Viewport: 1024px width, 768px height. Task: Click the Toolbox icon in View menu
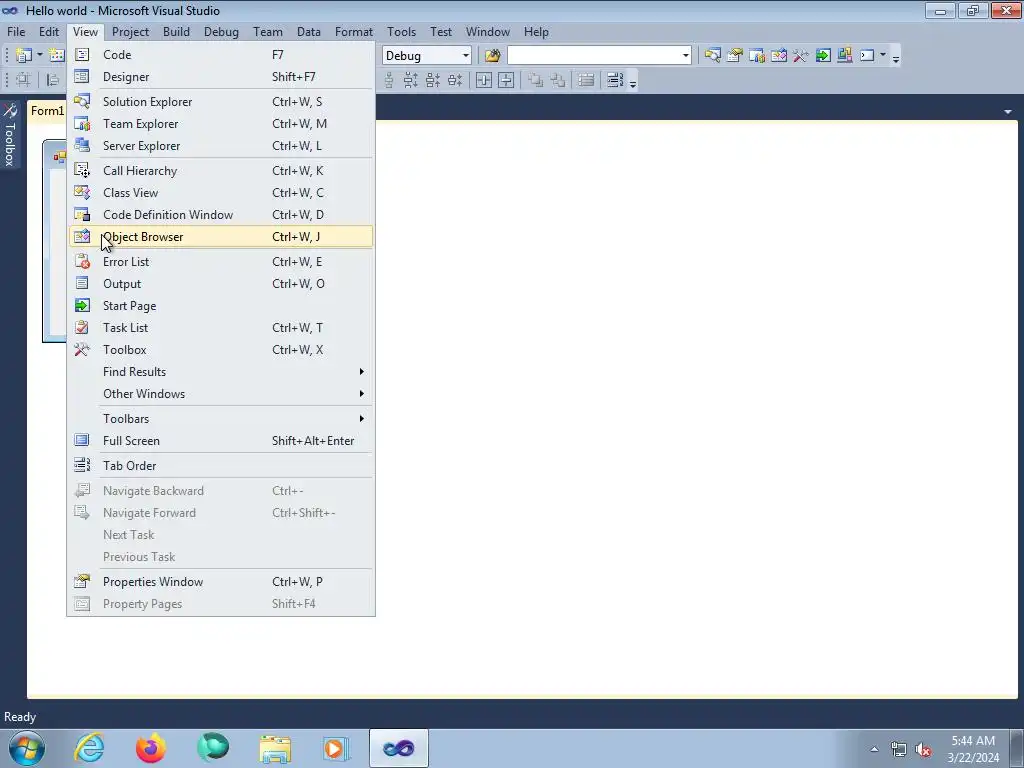[x=82, y=350]
